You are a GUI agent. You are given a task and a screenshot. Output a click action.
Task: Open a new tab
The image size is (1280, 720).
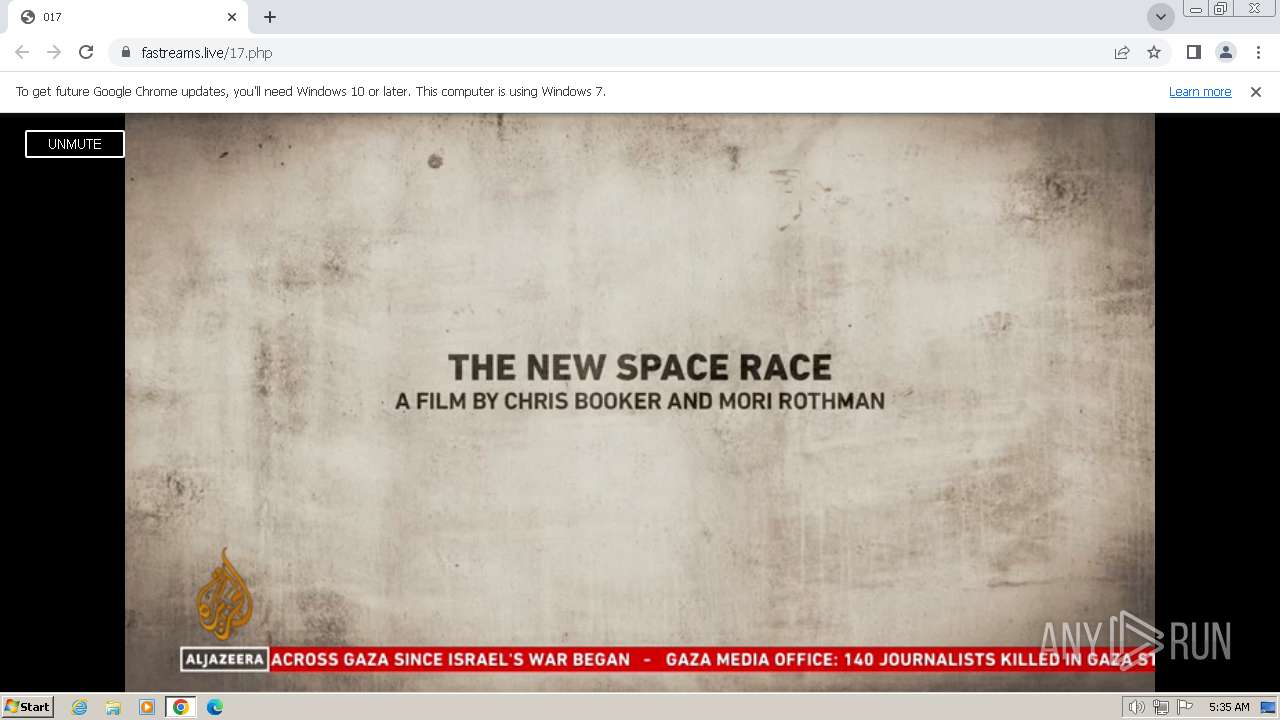(x=270, y=17)
